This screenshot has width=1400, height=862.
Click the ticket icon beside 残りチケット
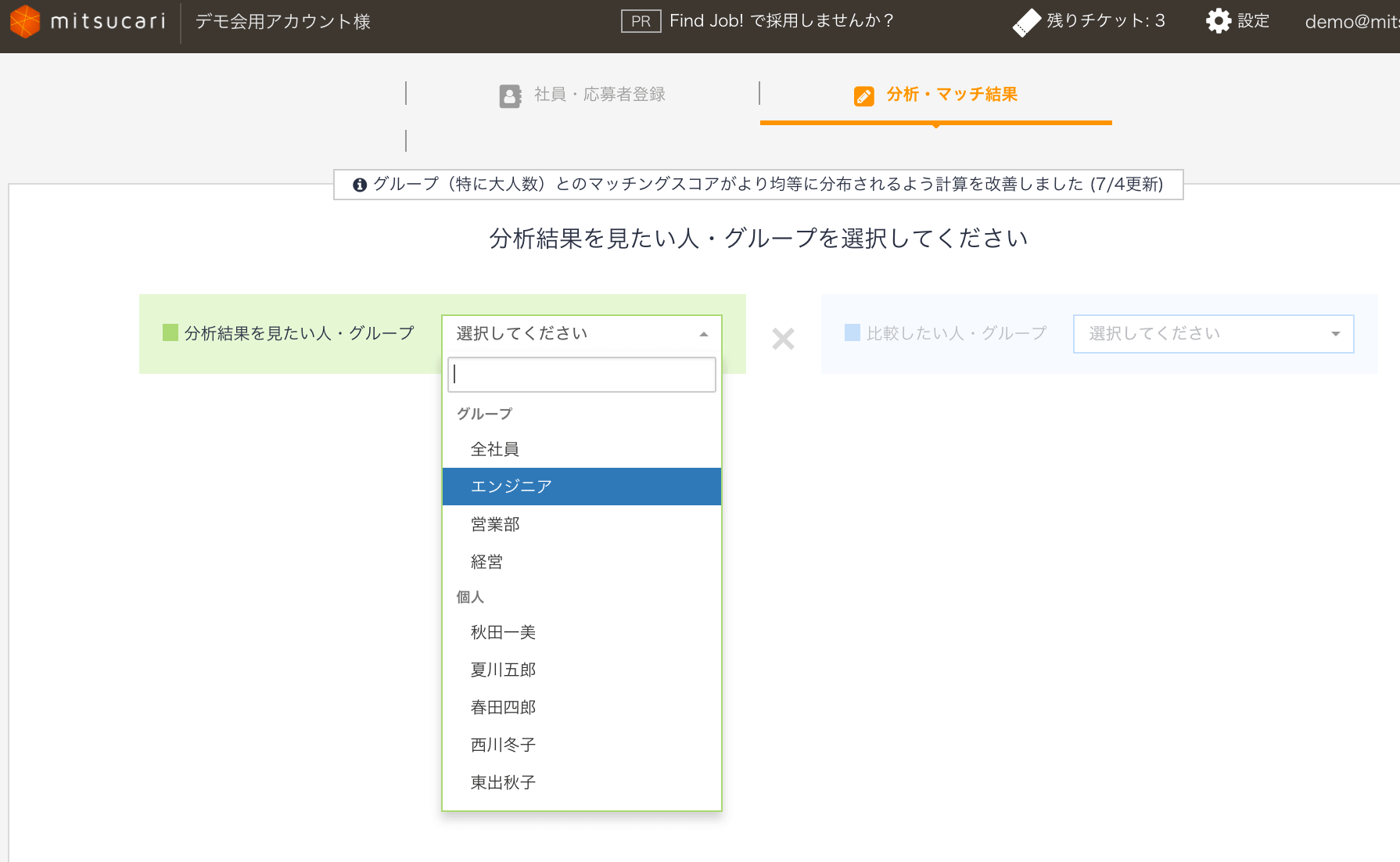1025,20
